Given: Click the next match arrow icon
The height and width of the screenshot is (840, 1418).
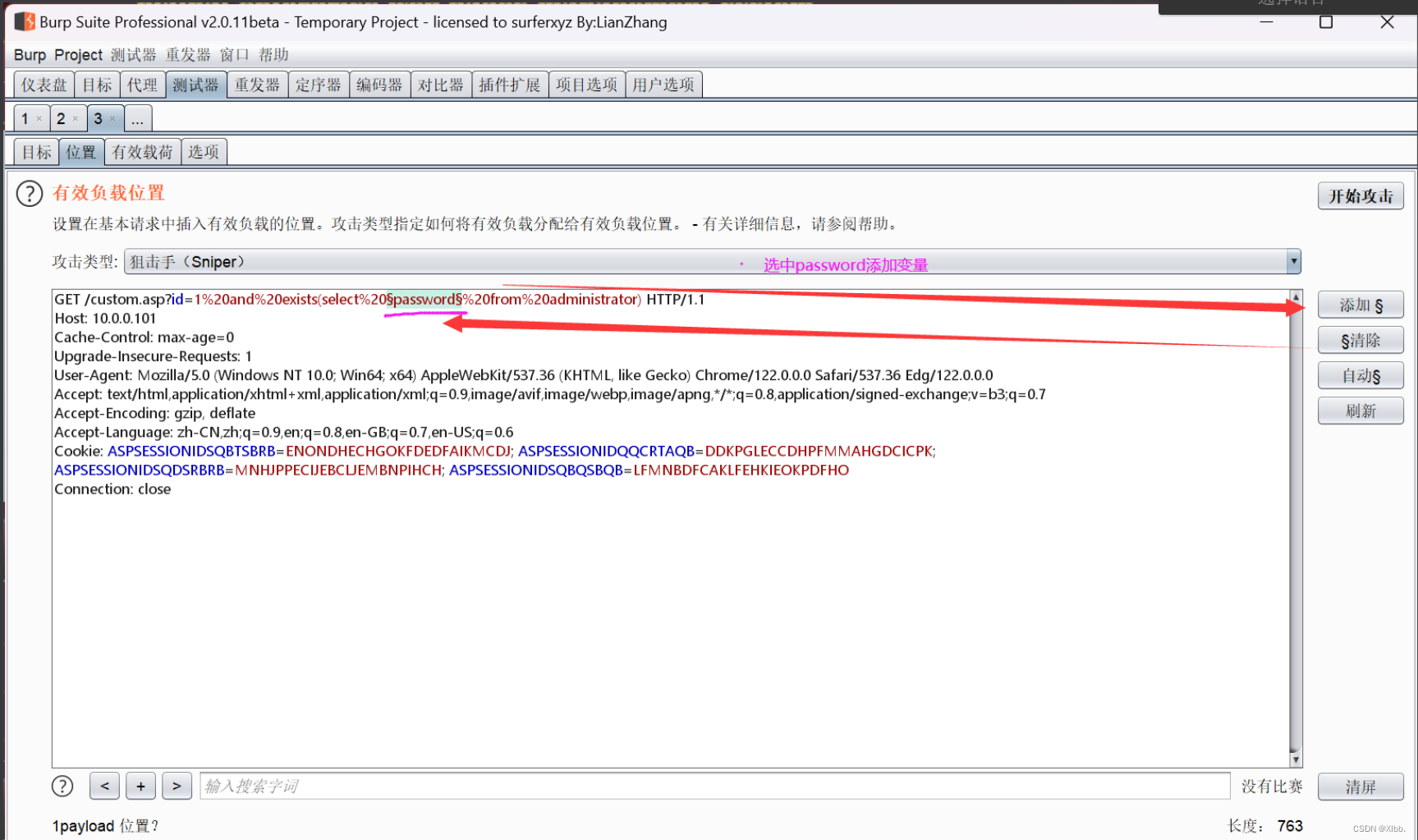Looking at the screenshot, I should (x=177, y=786).
